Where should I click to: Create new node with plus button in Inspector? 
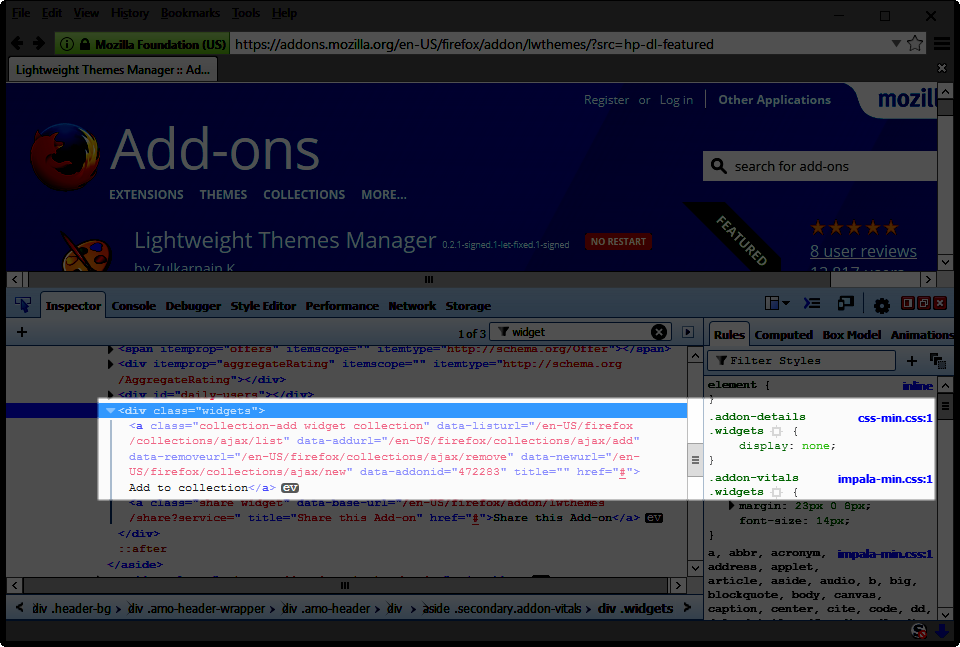pos(22,332)
